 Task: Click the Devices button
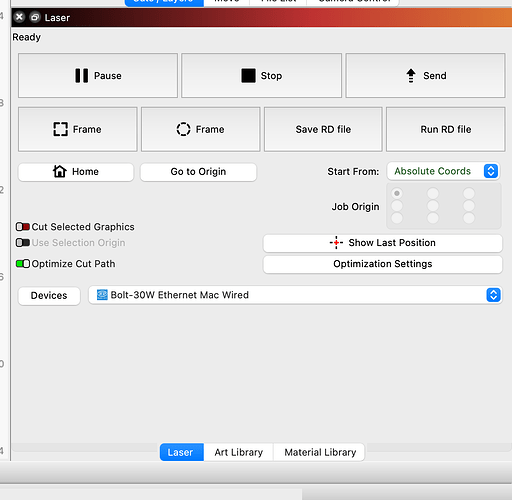pyautogui.click(x=49, y=296)
